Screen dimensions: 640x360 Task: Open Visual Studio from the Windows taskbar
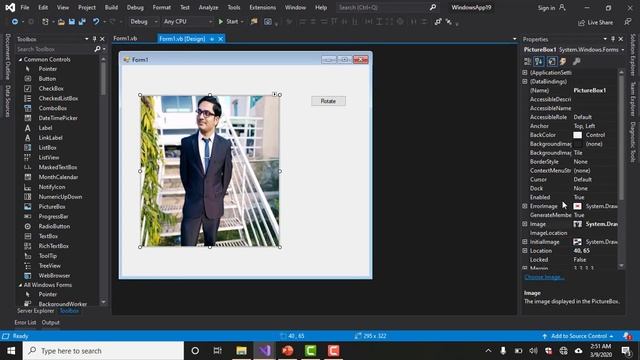tap(264, 351)
